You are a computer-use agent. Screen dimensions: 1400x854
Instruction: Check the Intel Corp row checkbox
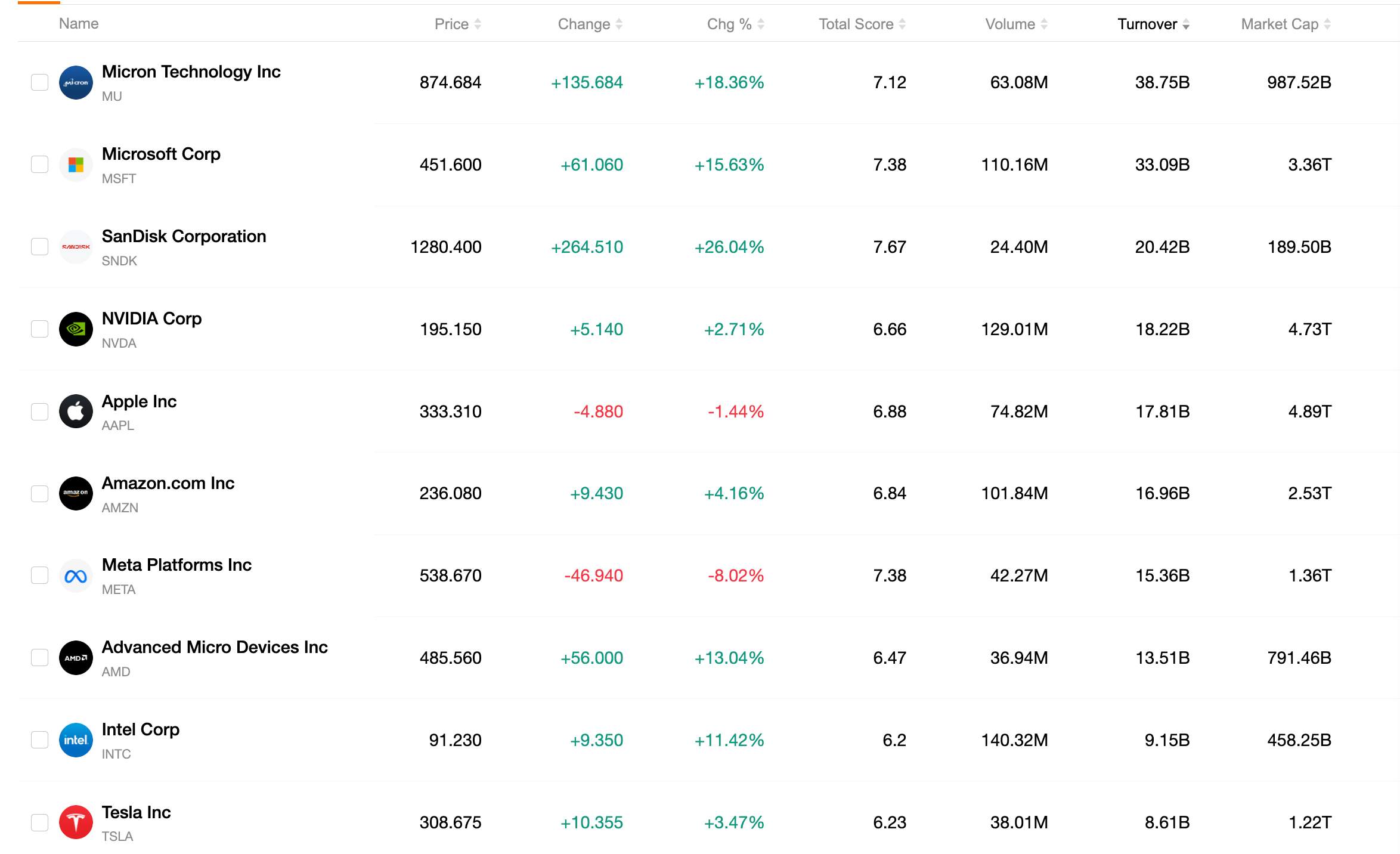(x=39, y=740)
